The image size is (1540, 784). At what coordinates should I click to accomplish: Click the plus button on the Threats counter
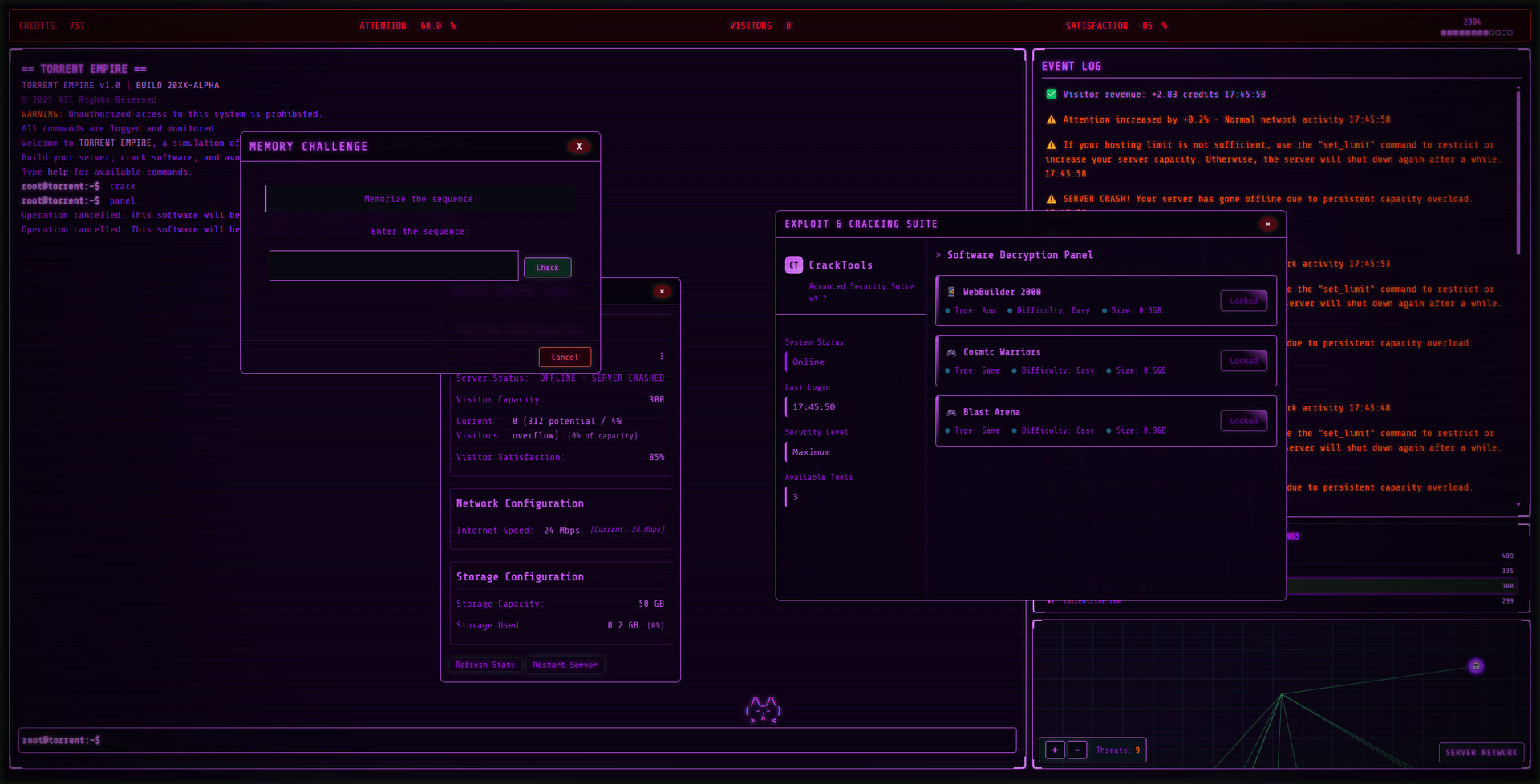click(x=1053, y=750)
